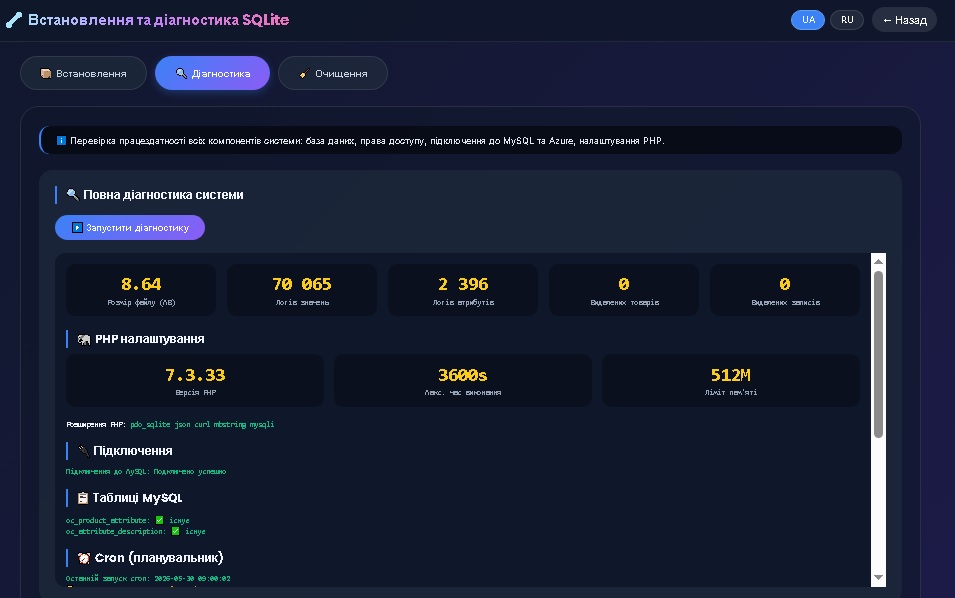Open the Очищення tab
Viewport: 955px width, 598px height.
click(x=333, y=73)
